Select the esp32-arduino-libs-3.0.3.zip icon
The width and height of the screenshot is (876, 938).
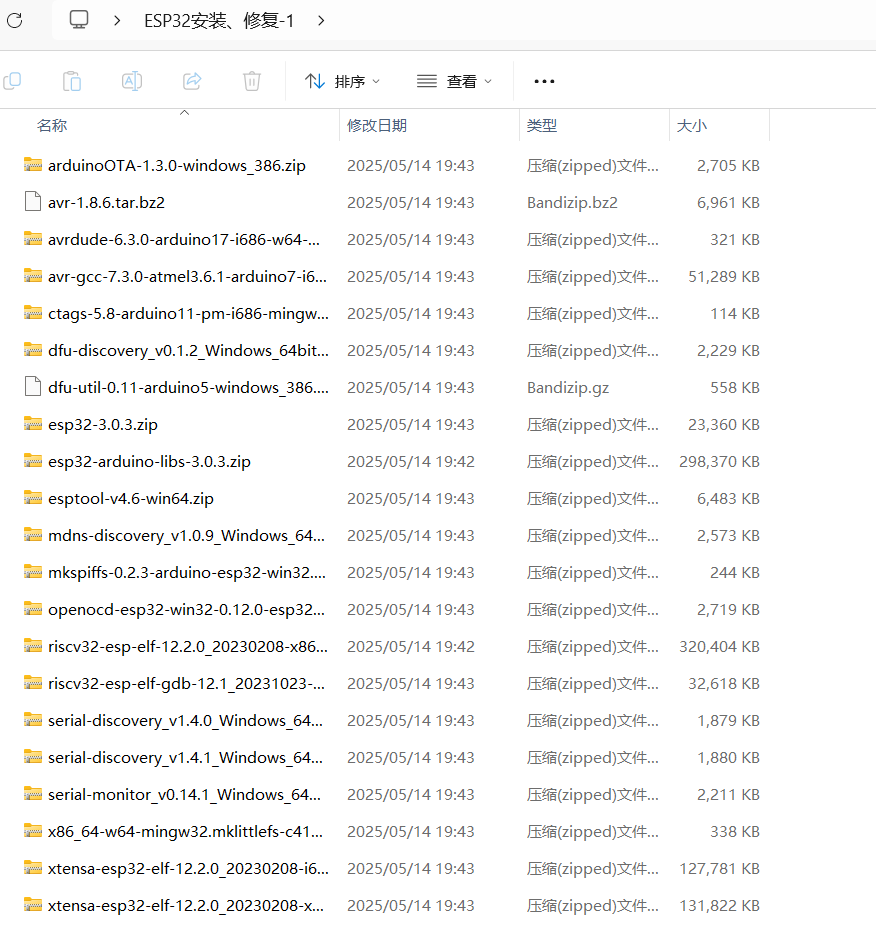(x=33, y=461)
